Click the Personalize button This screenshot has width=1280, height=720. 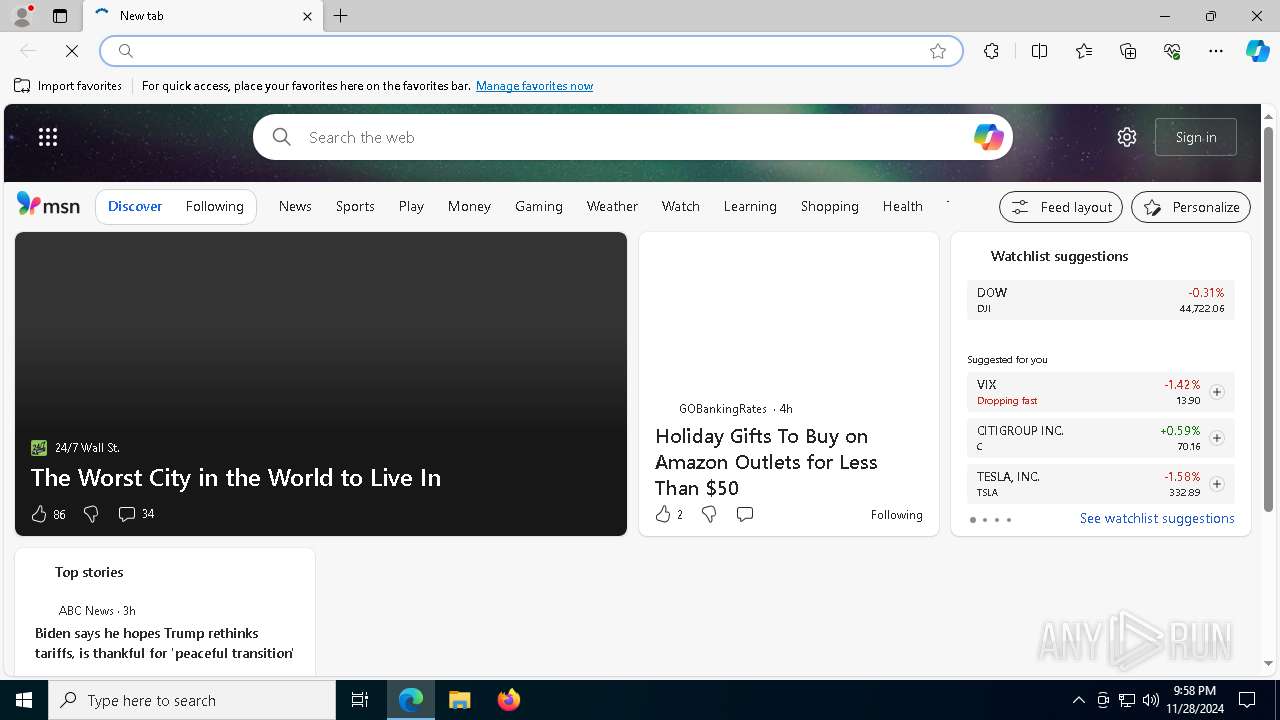click(x=1191, y=207)
